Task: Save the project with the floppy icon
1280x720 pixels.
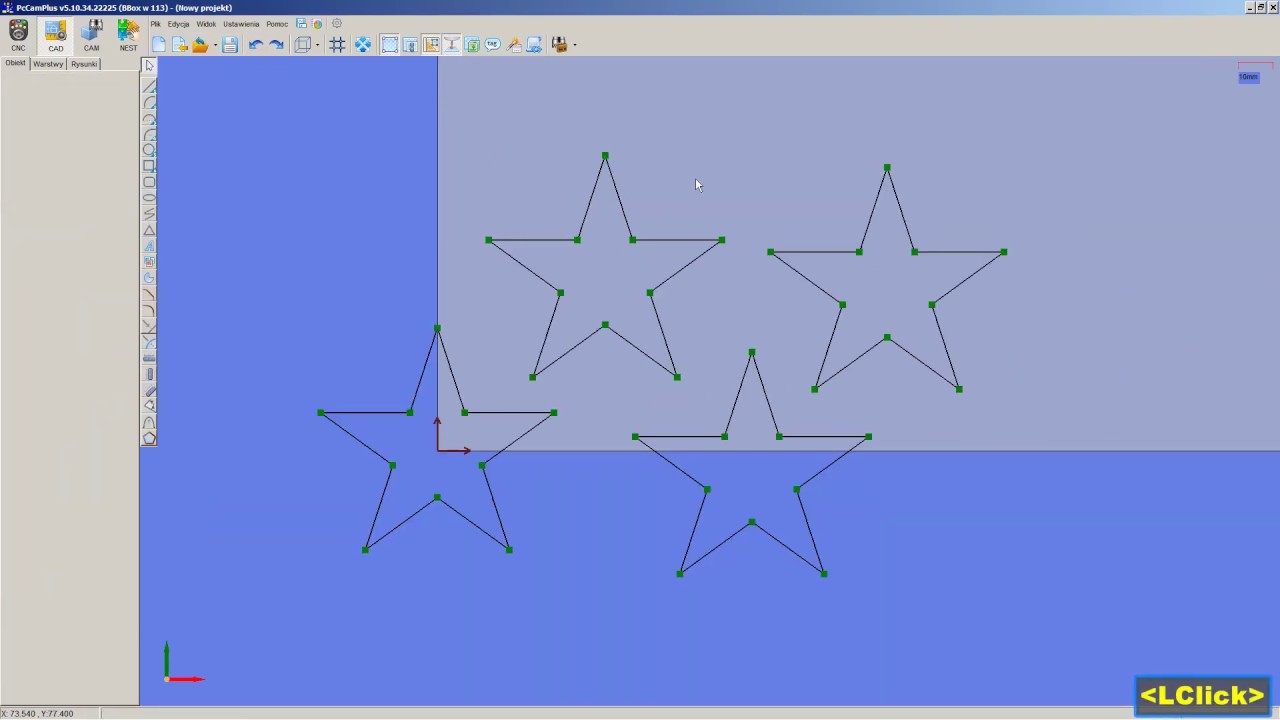Action: pyautogui.click(x=230, y=45)
